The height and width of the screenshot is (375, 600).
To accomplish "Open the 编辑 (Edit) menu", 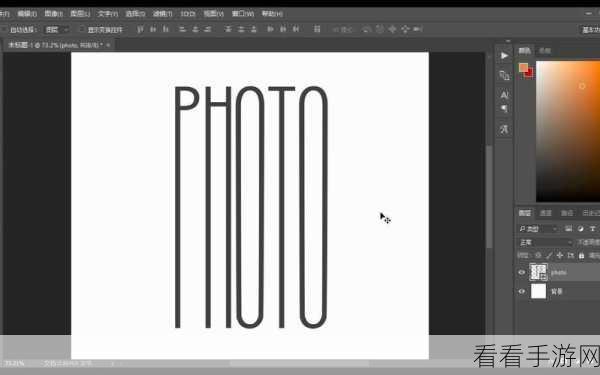I will click(x=27, y=14).
